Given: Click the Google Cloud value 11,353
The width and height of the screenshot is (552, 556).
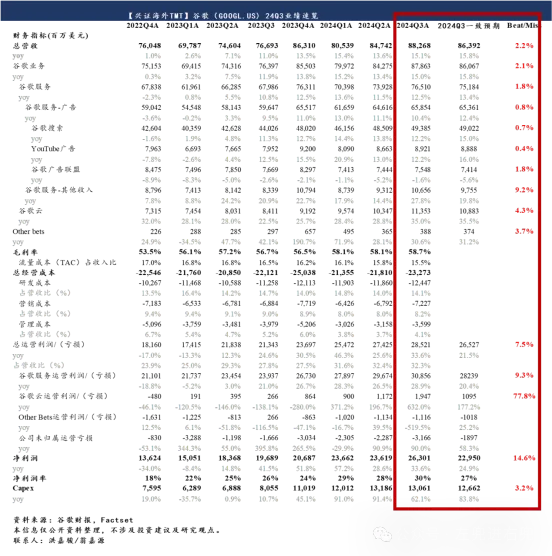Looking at the screenshot, I should (x=420, y=211).
